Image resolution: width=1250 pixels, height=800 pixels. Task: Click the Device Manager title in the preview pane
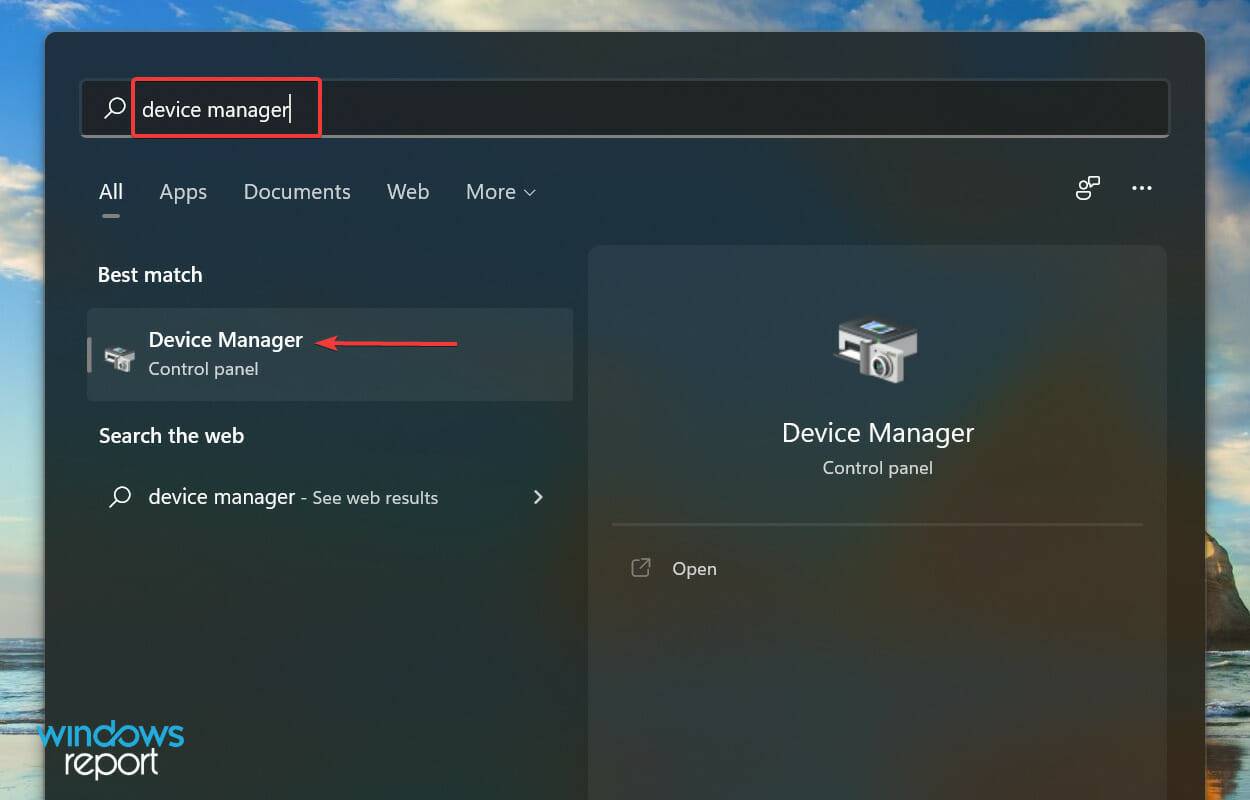coord(877,432)
